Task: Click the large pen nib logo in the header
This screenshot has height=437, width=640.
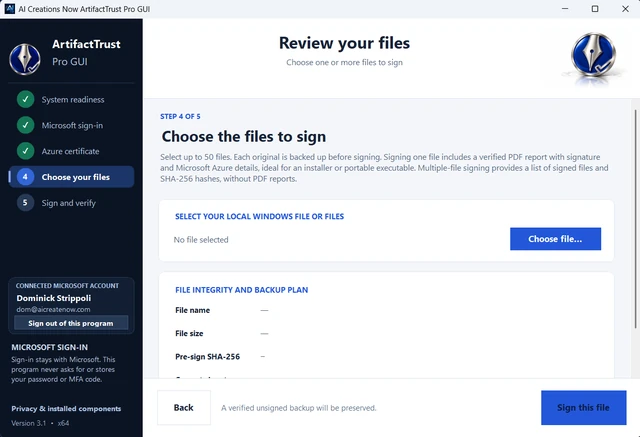Action: (x=593, y=55)
